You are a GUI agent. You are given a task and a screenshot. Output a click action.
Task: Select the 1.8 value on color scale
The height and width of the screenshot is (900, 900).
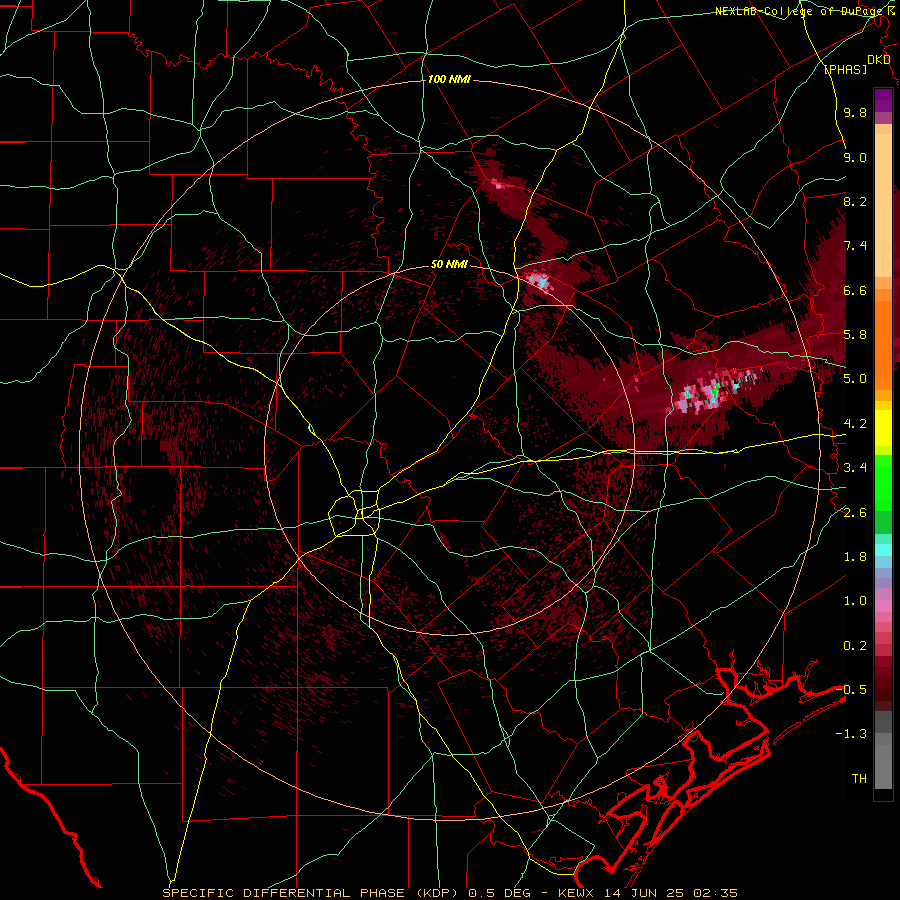click(855, 557)
